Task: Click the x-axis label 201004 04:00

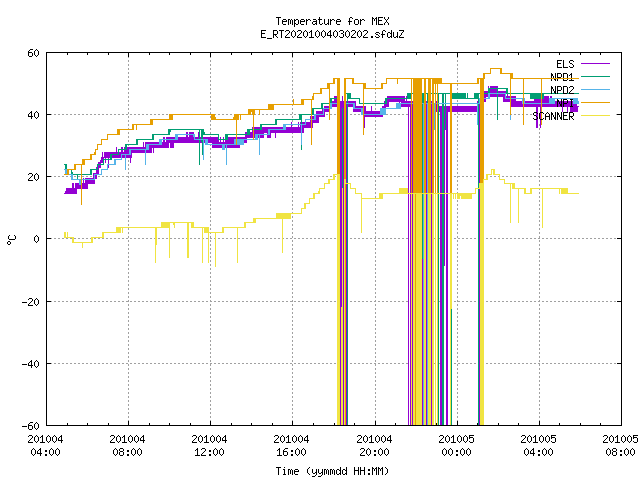Action: coord(45,446)
